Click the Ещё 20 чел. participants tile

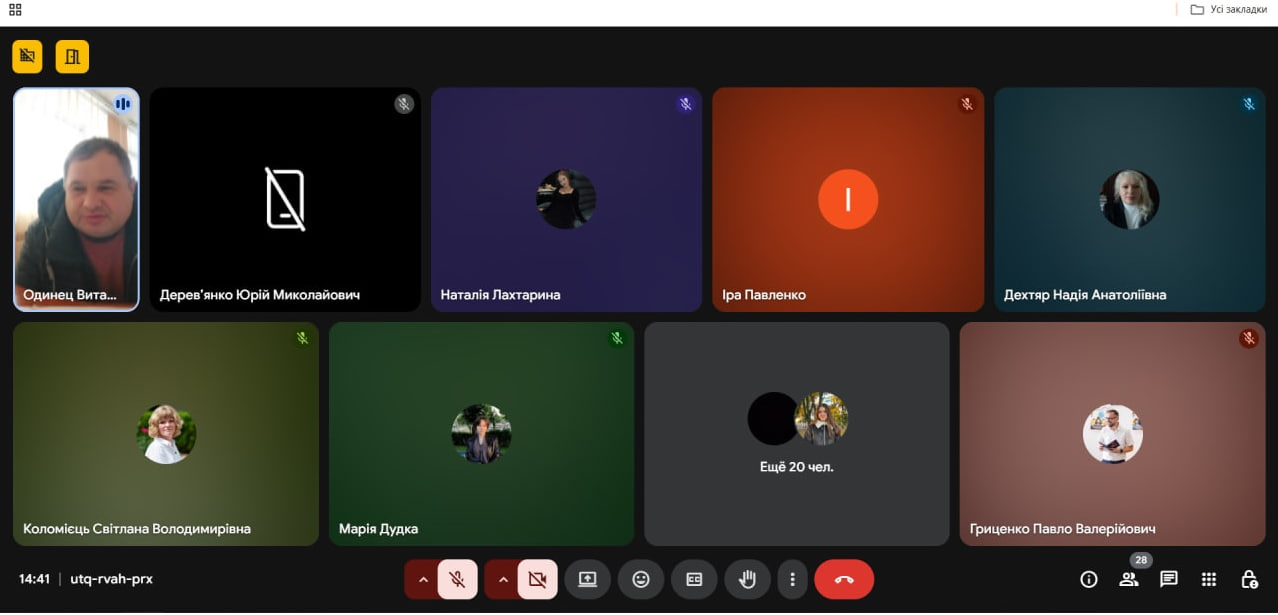point(796,434)
